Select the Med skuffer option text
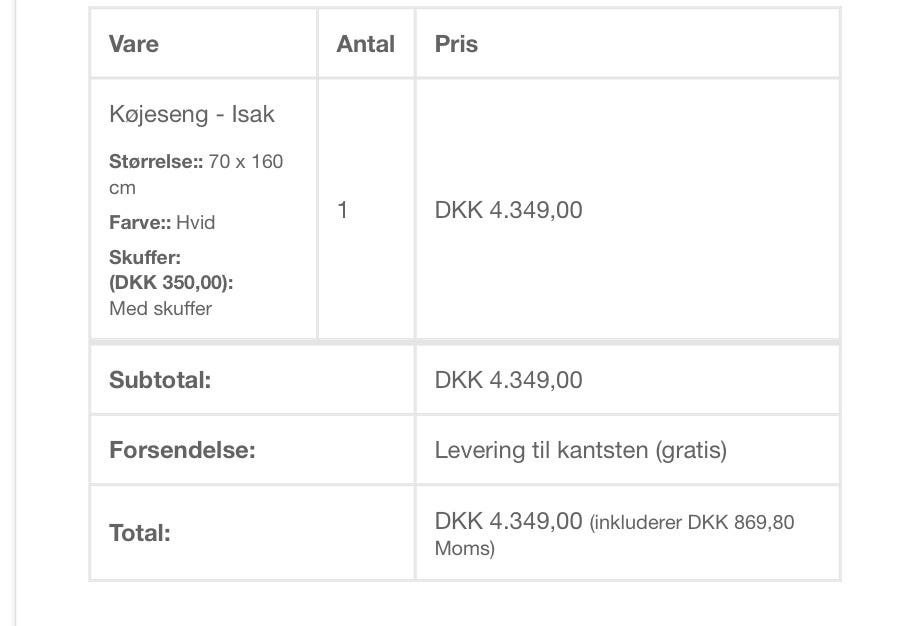 coord(160,308)
